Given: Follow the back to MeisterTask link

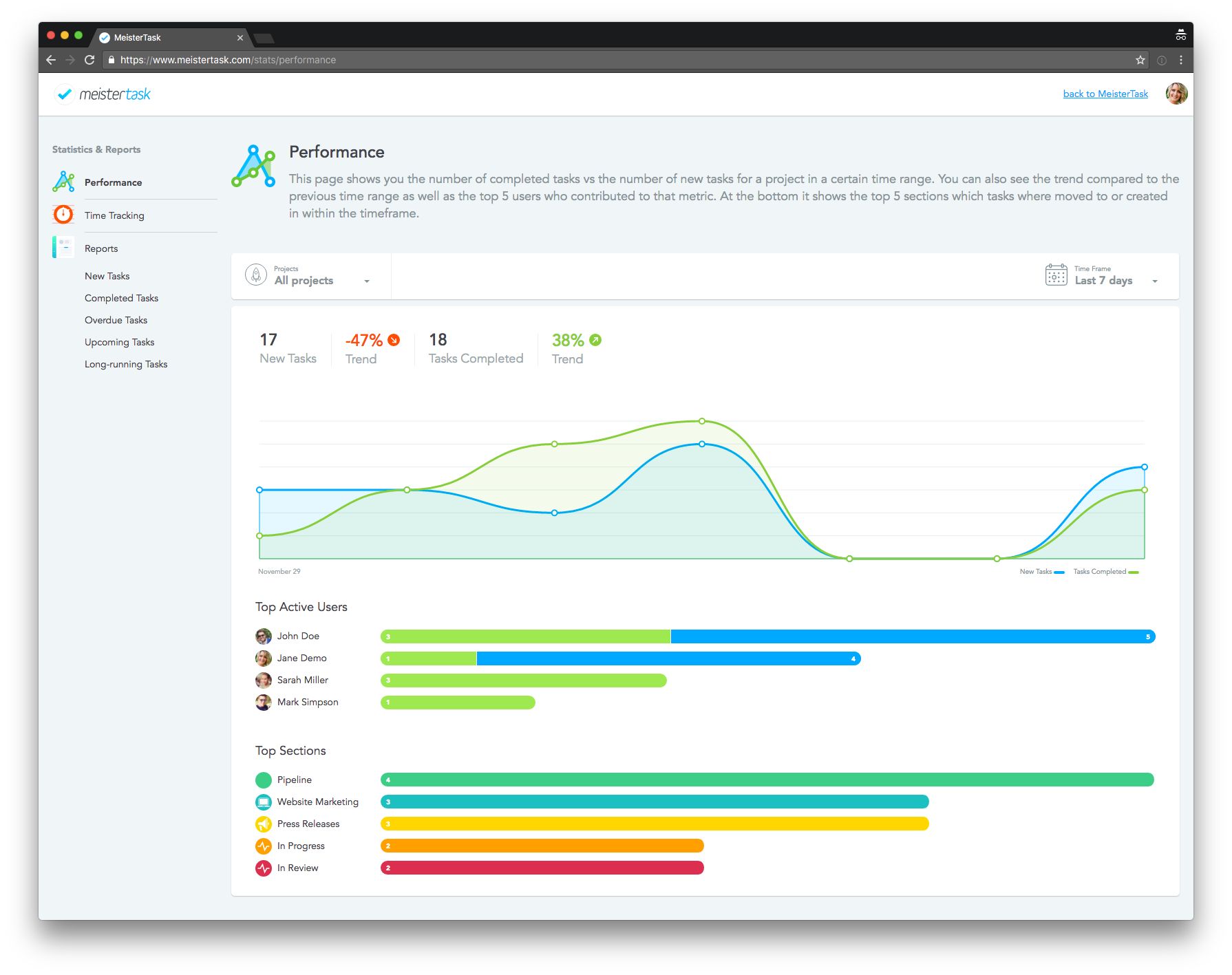Looking at the screenshot, I should (x=1105, y=94).
